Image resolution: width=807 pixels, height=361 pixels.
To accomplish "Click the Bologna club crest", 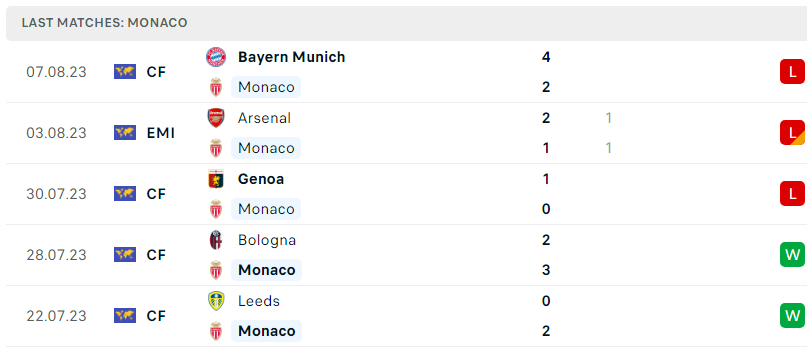I will coord(216,240).
